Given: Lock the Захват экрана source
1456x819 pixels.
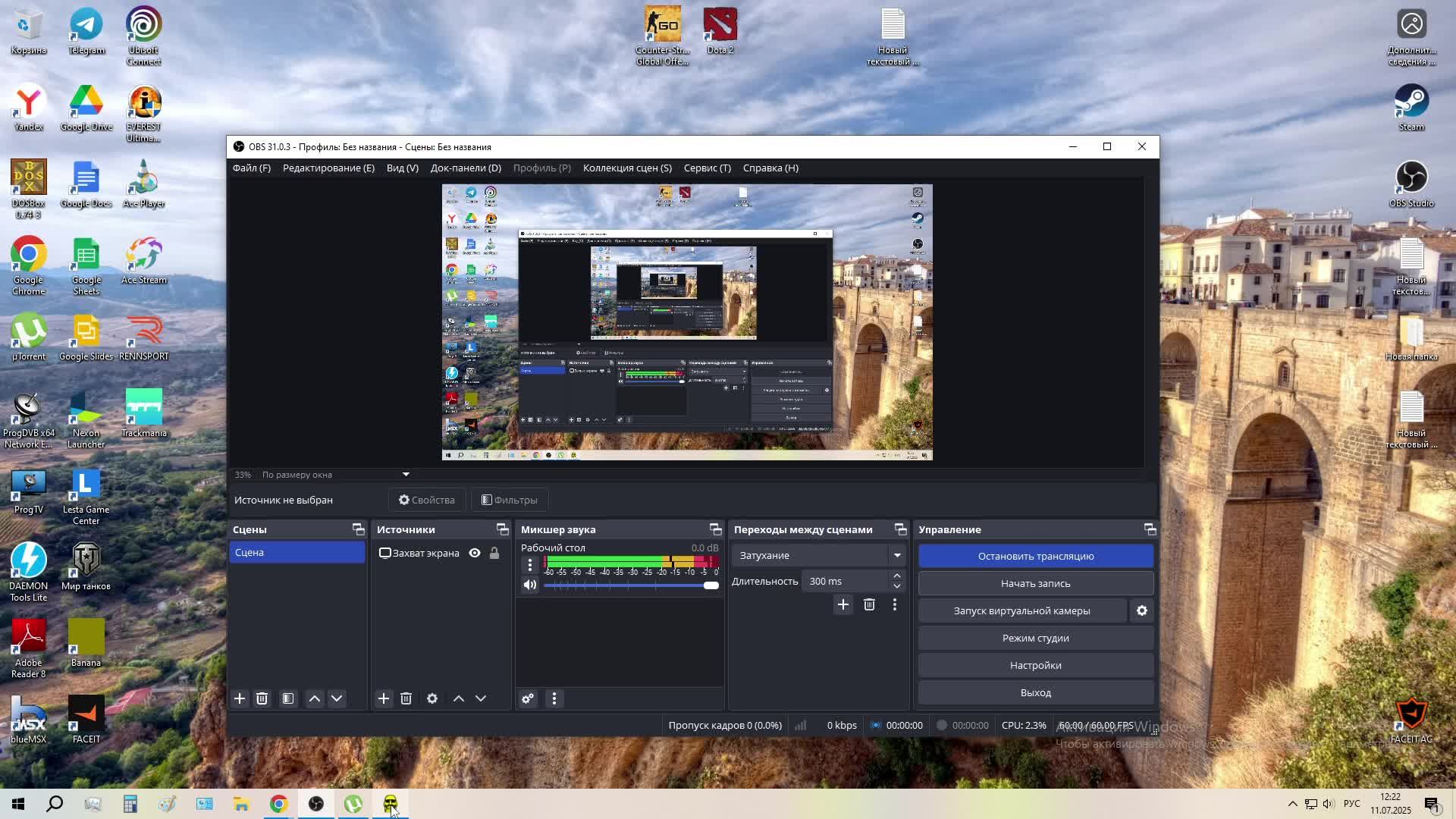Looking at the screenshot, I should pyautogui.click(x=494, y=553).
